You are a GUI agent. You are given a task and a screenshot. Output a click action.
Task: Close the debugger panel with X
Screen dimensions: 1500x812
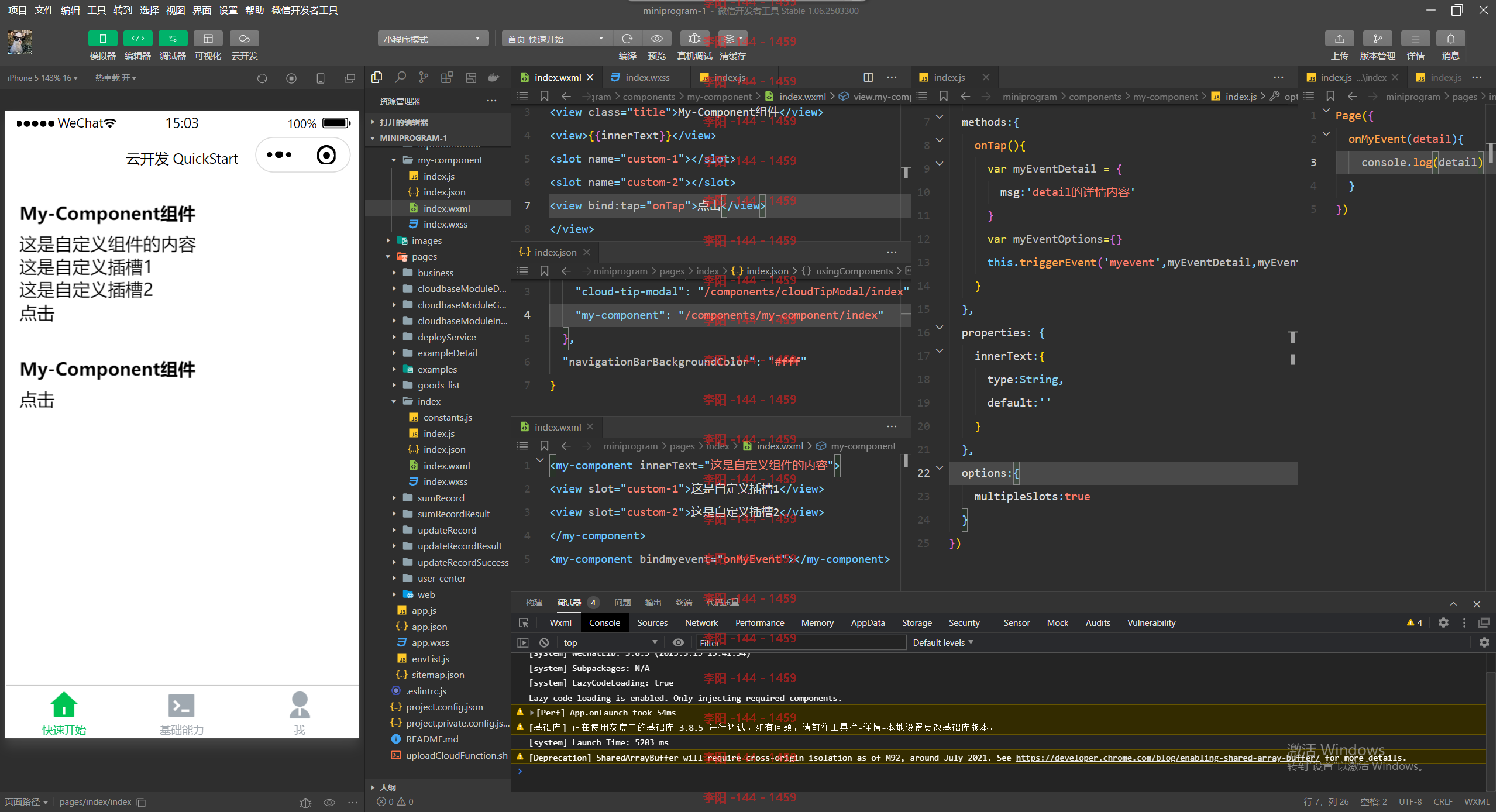coord(1477,604)
